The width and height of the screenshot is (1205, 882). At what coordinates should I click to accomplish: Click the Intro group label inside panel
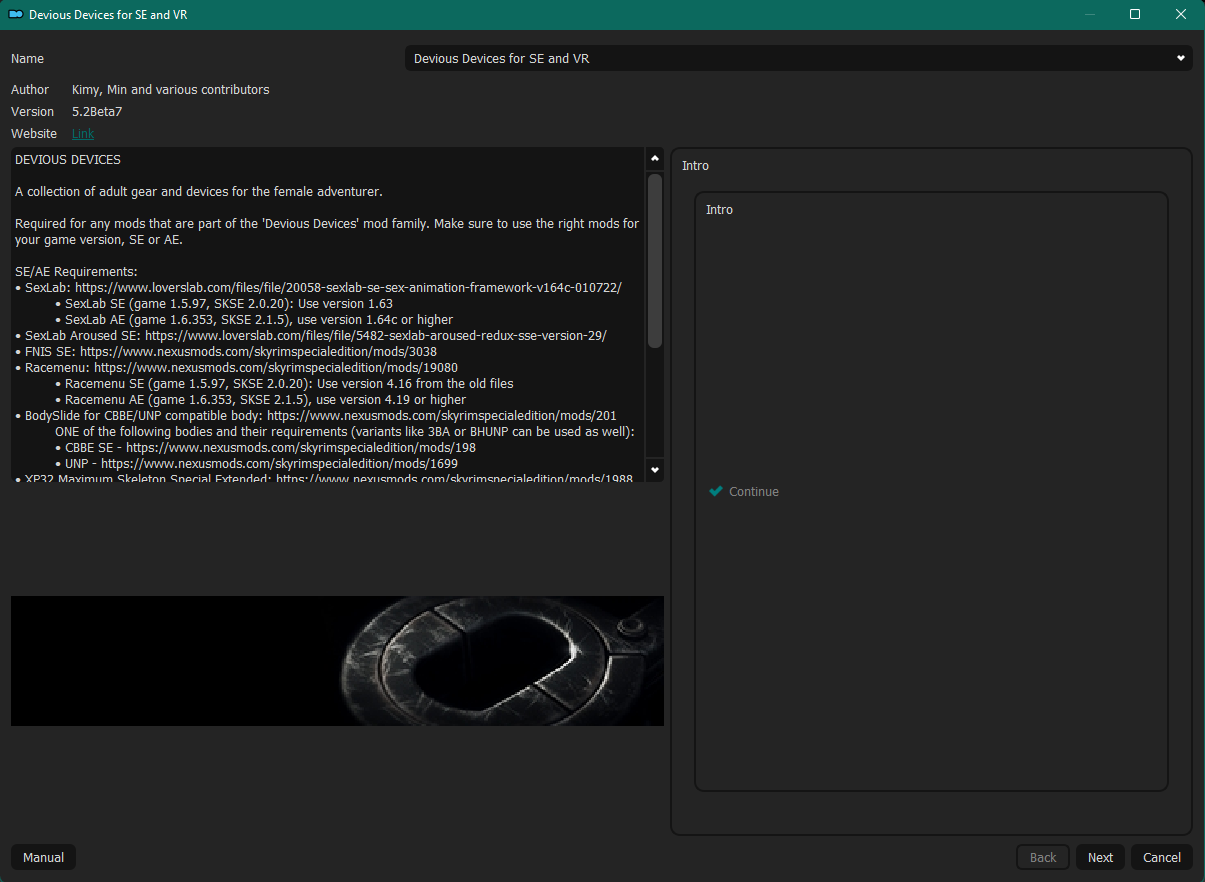(719, 210)
